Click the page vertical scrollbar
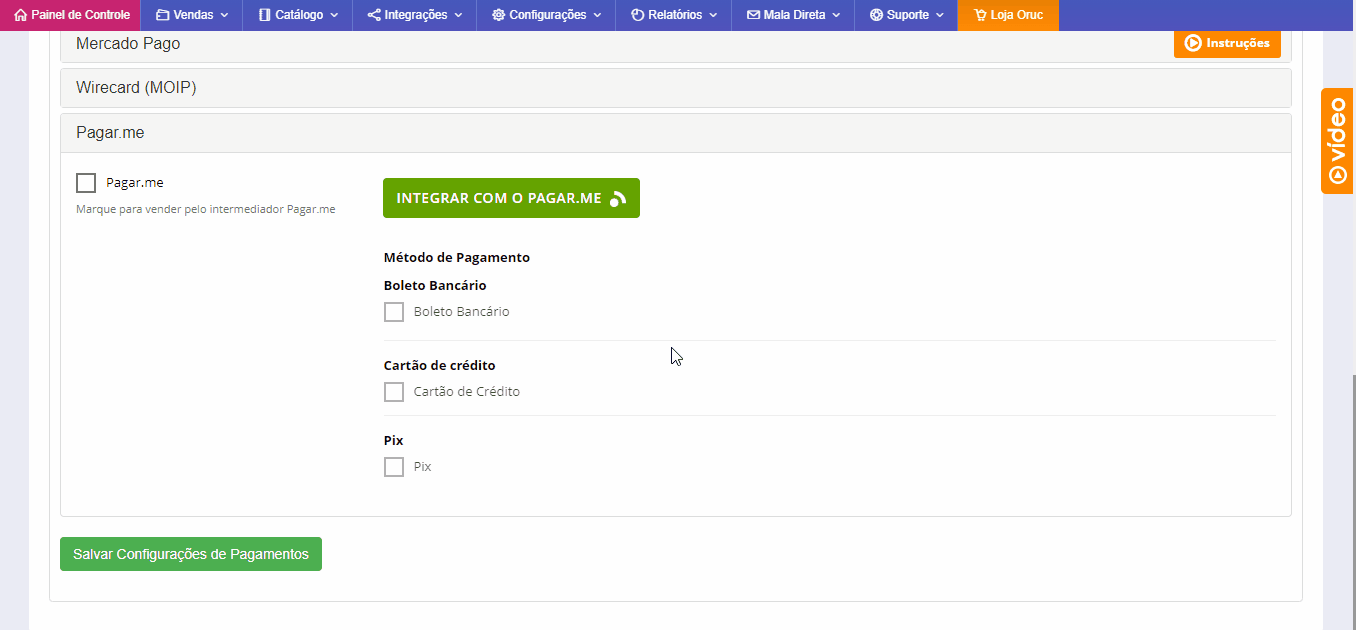This screenshot has height=630, width=1356. point(1353,500)
